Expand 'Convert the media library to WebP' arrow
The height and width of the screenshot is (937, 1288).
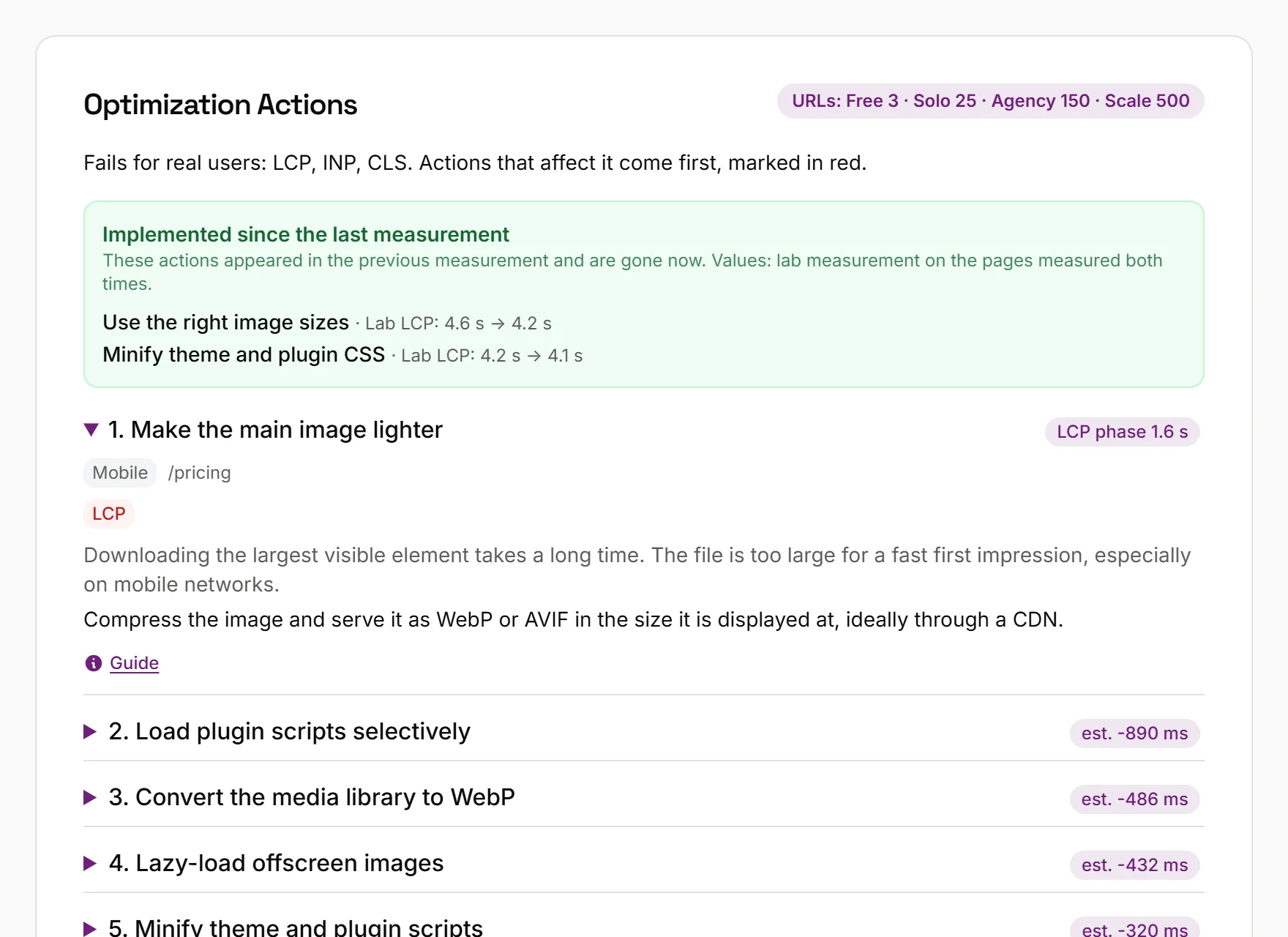coord(90,797)
